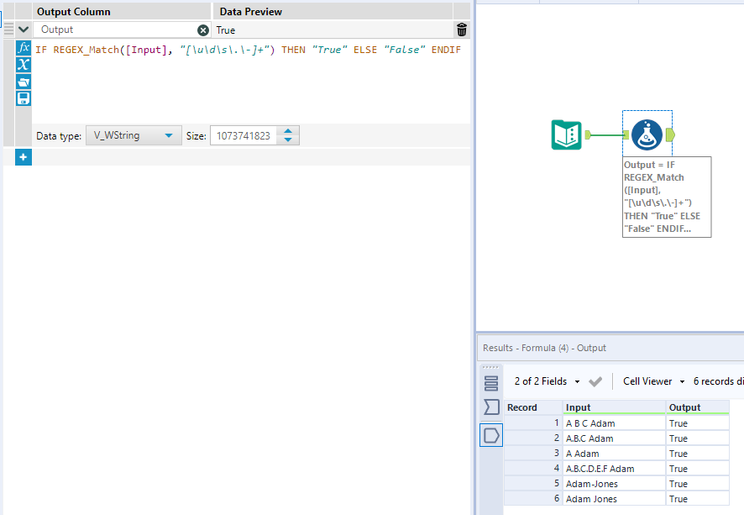Collapse the Output expression with the chevron
Image resolution: width=744 pixels, height=515 pixels.
point(23,29)
